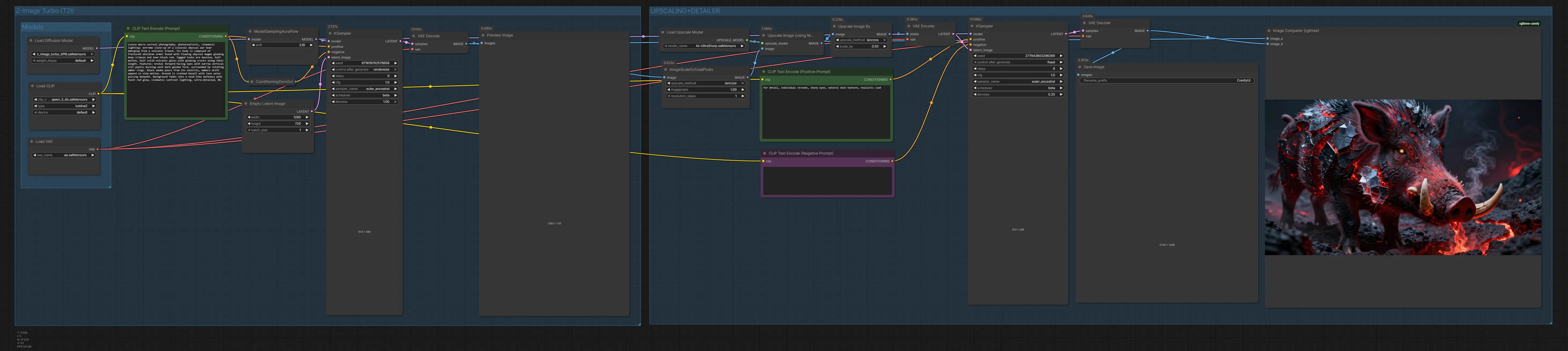Collapse the Load CLIP node via its dot
The width and height of the screenshot is (1568, 351).
pyautogui.click(x=32, y=86)
